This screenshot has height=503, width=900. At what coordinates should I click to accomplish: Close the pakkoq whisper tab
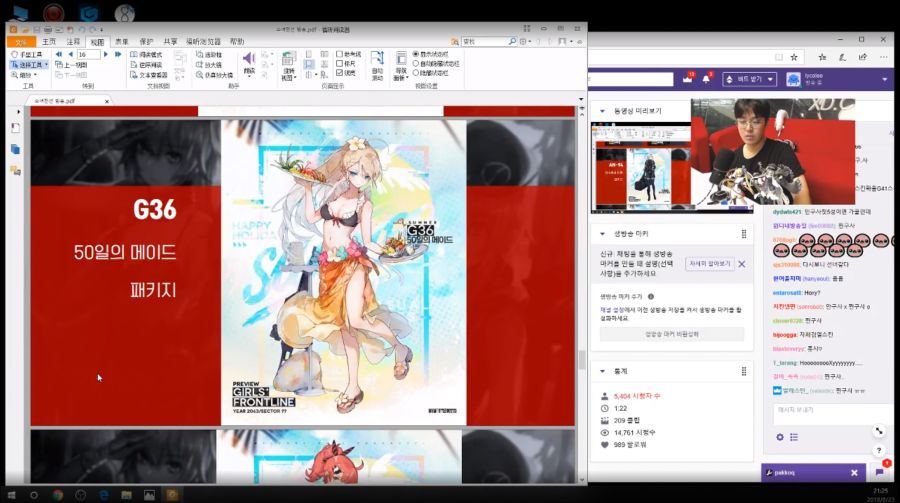pos(854,473)
